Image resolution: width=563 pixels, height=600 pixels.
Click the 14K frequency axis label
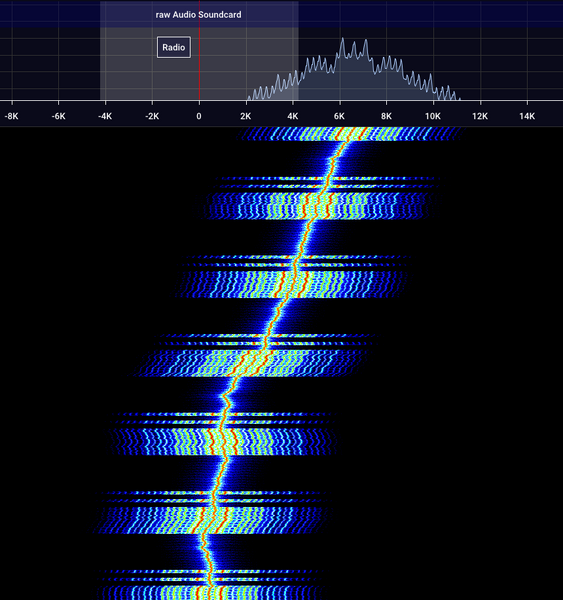click(527, 116)
